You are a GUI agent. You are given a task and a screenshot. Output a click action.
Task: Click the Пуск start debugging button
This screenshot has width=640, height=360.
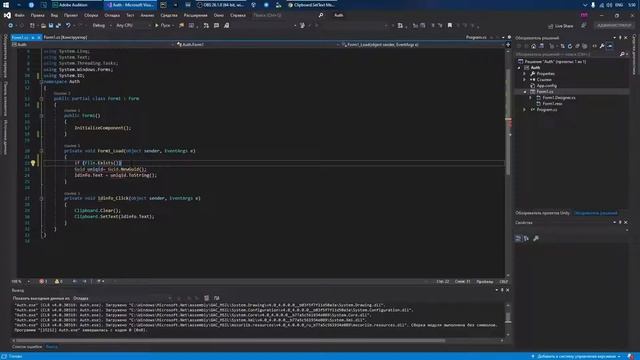164,25
